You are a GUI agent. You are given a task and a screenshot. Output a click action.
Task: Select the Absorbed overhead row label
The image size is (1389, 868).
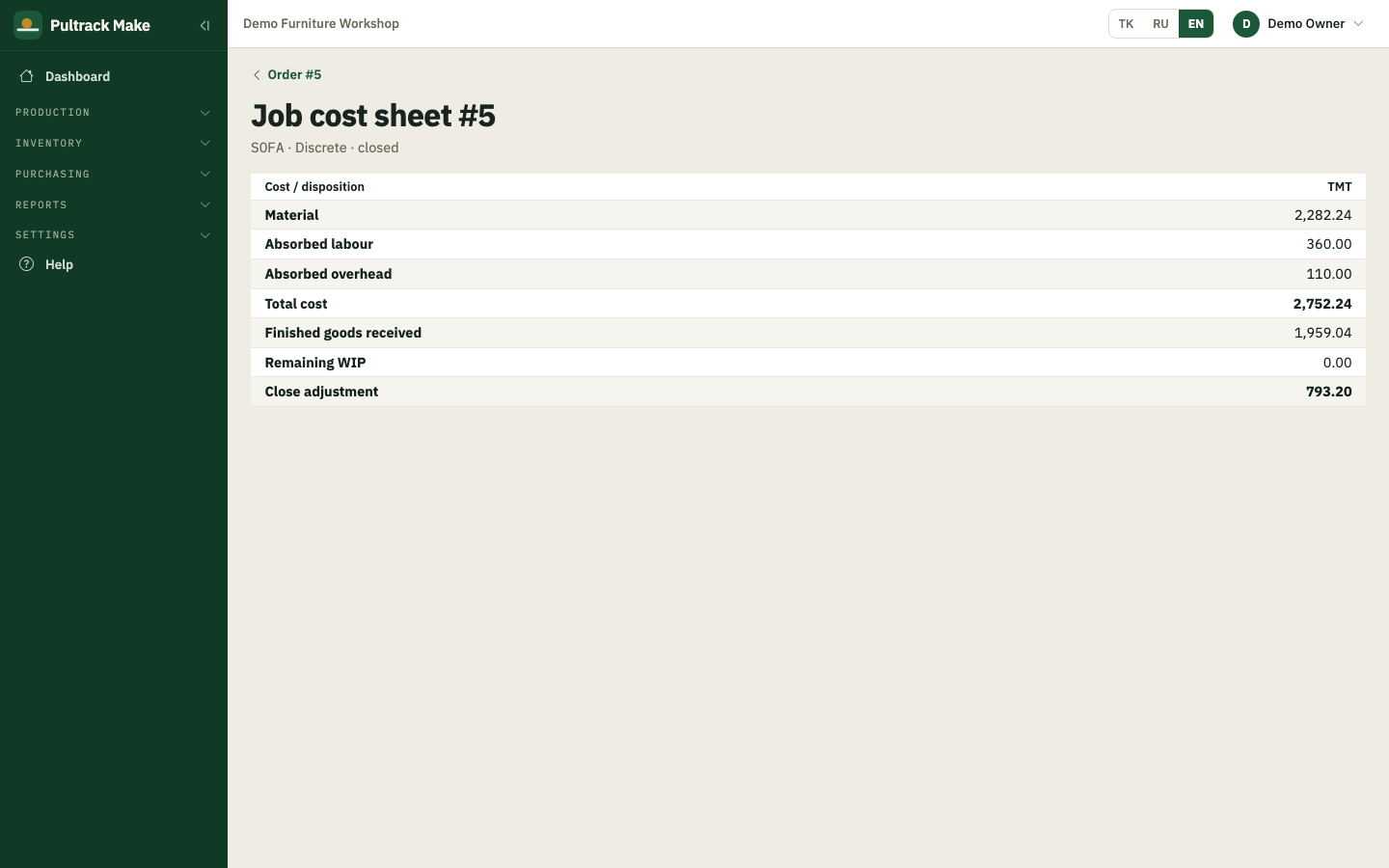tap(328, 274)
